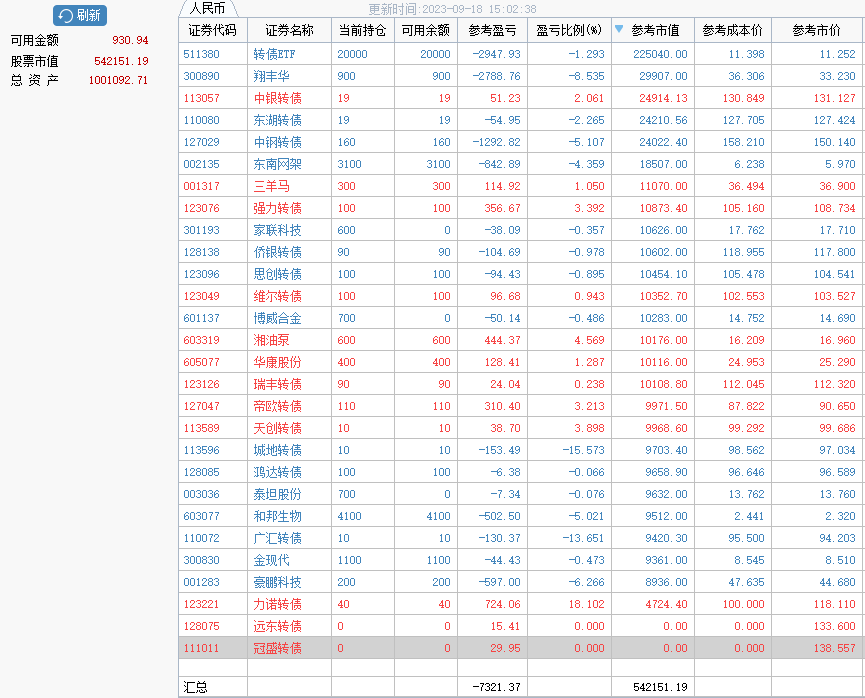
Task: Select the 转债ETF row name
Action: 274,54
